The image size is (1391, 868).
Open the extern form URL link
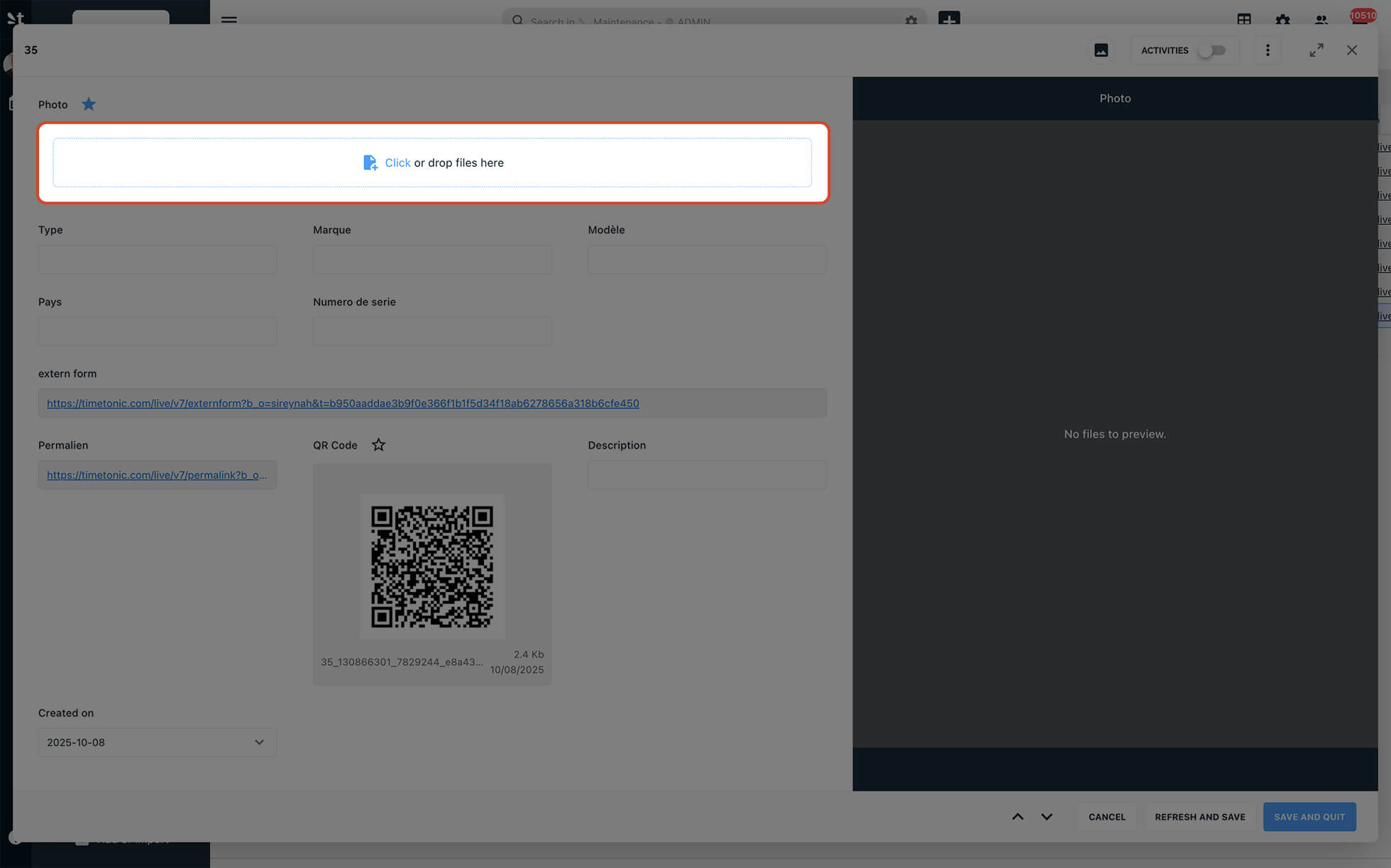click(343, 403)
